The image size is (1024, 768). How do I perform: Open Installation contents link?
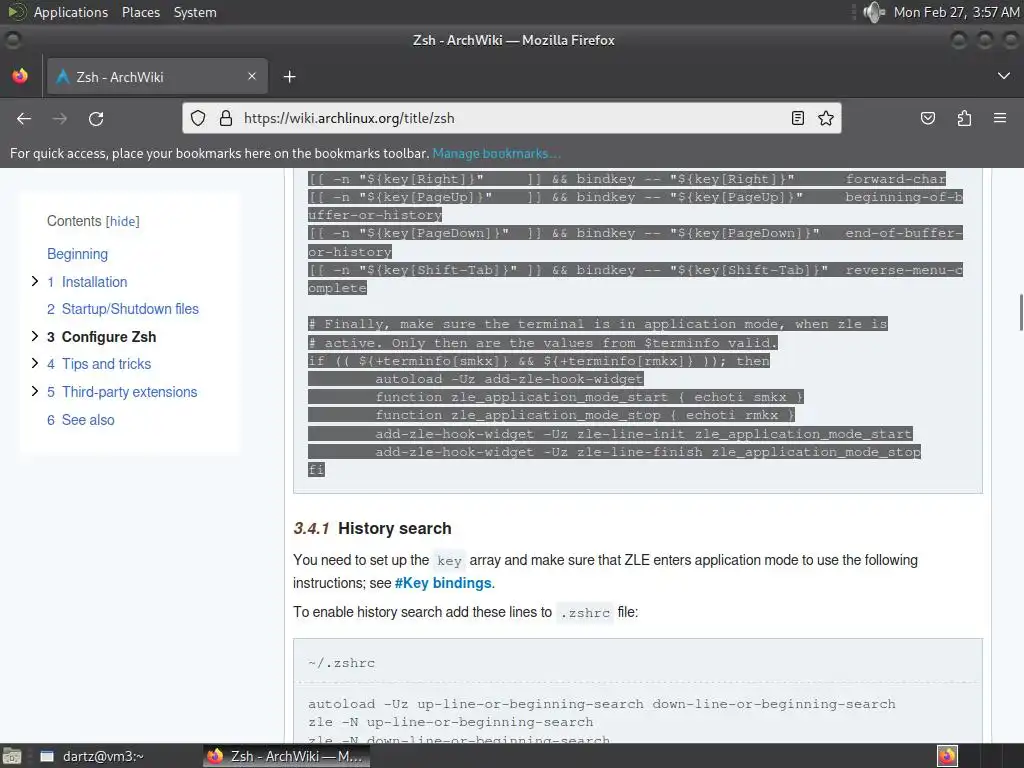point(87,282)
